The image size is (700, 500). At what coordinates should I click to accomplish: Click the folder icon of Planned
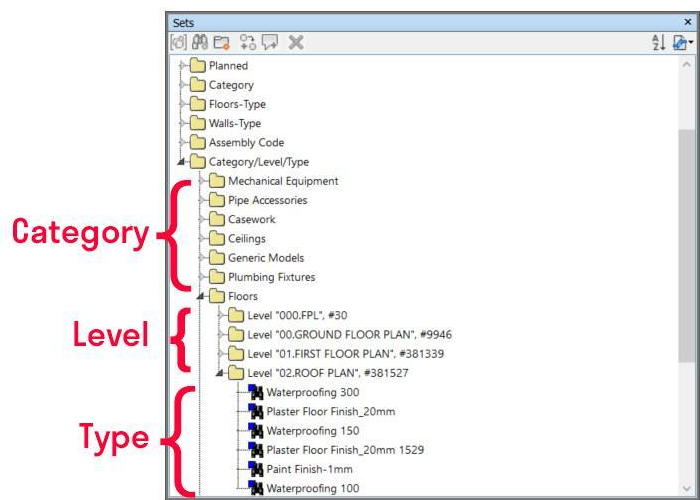[x=197, y=65]
